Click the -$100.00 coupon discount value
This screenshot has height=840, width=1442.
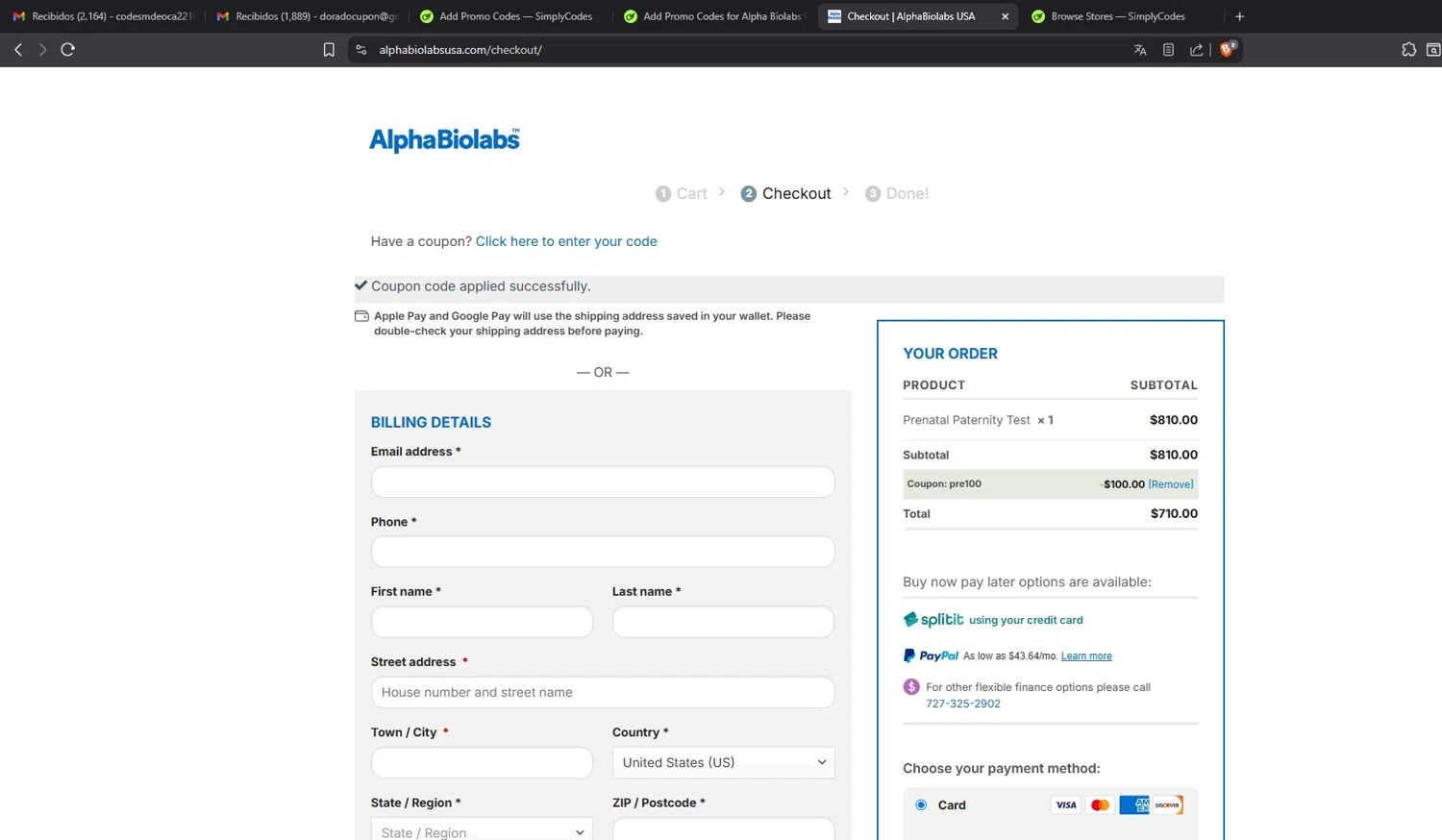point(1123,484)
